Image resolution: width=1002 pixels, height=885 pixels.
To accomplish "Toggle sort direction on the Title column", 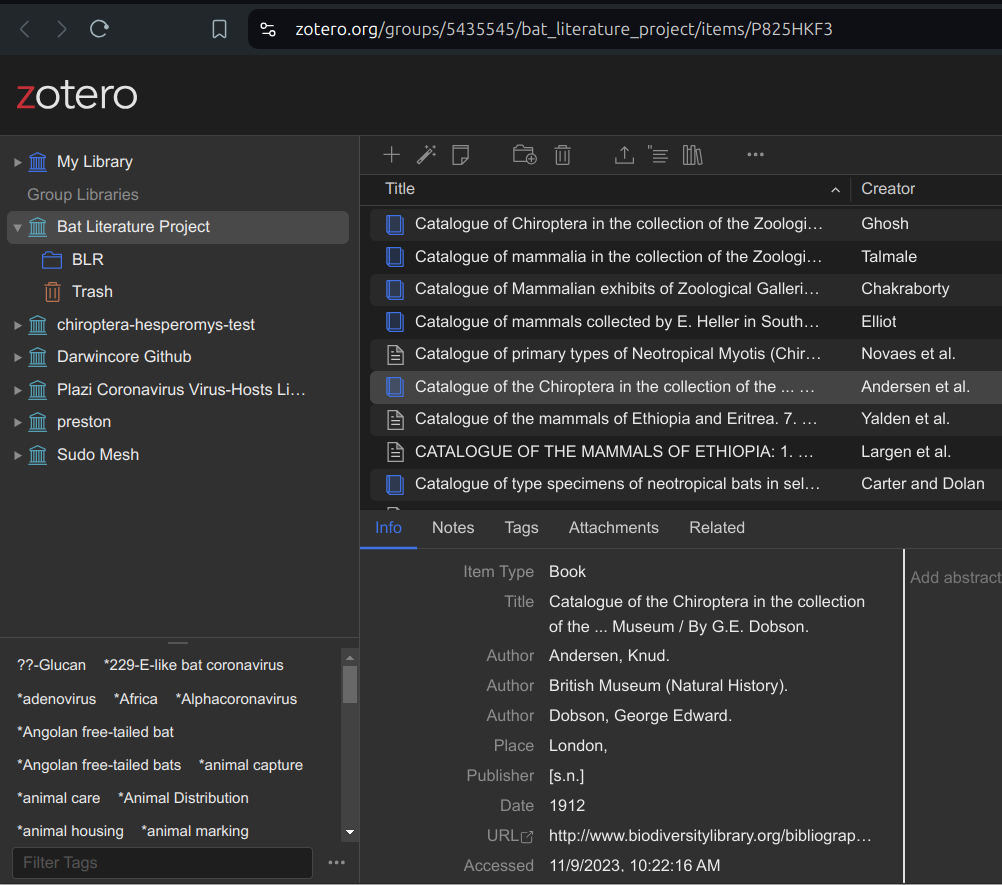I will click(835, 189).
